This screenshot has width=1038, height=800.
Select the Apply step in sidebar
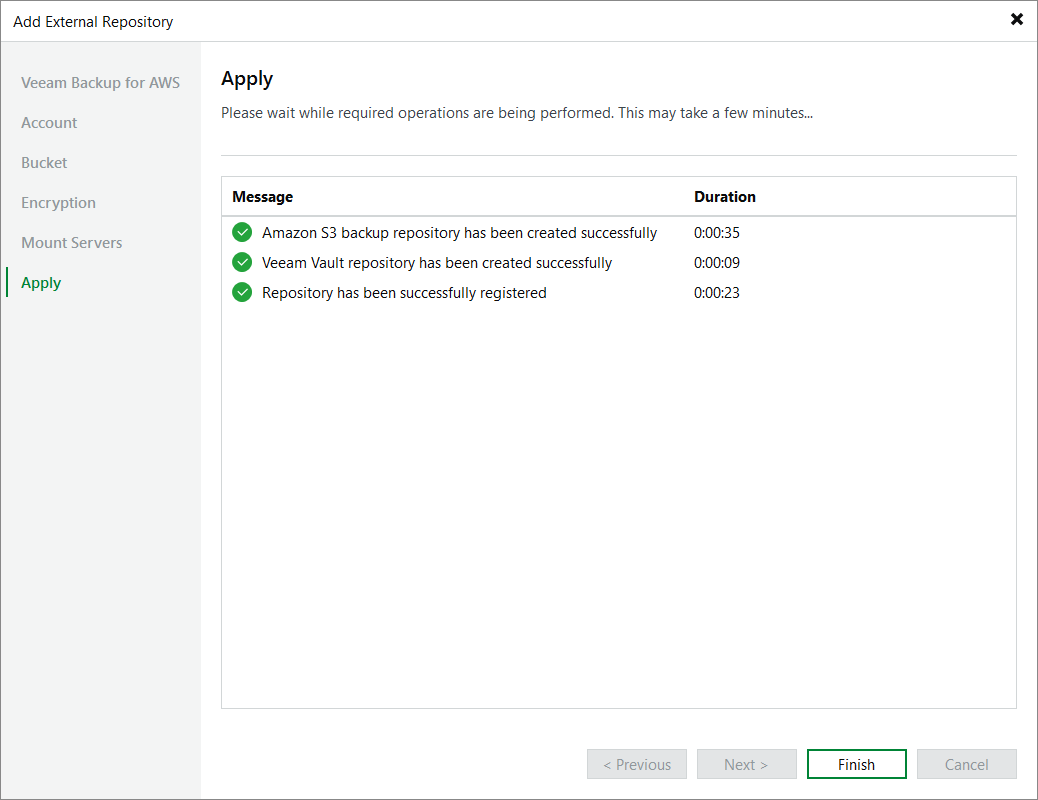coord(41,283)
